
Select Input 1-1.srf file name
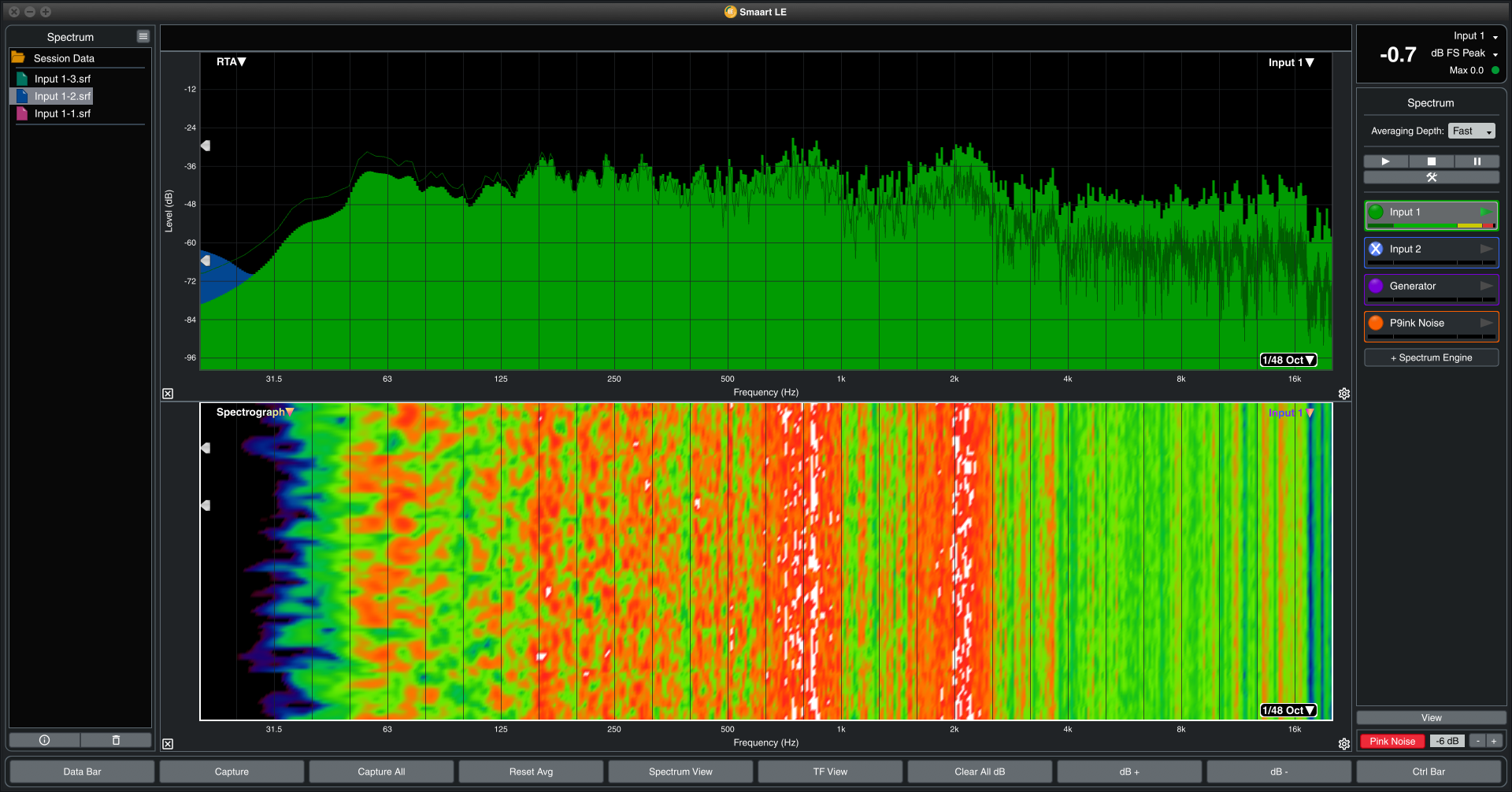tap(62, 113)
